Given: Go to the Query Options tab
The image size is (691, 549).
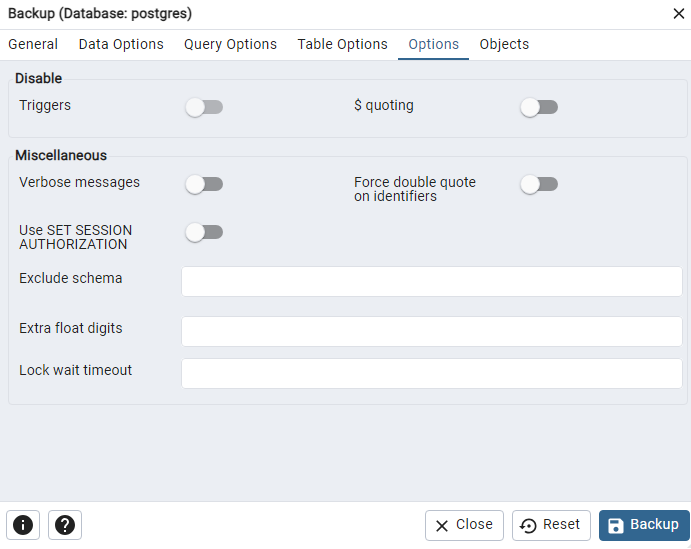Looking at the screenshot, I should pyautogui.click(x=230, y=45).
